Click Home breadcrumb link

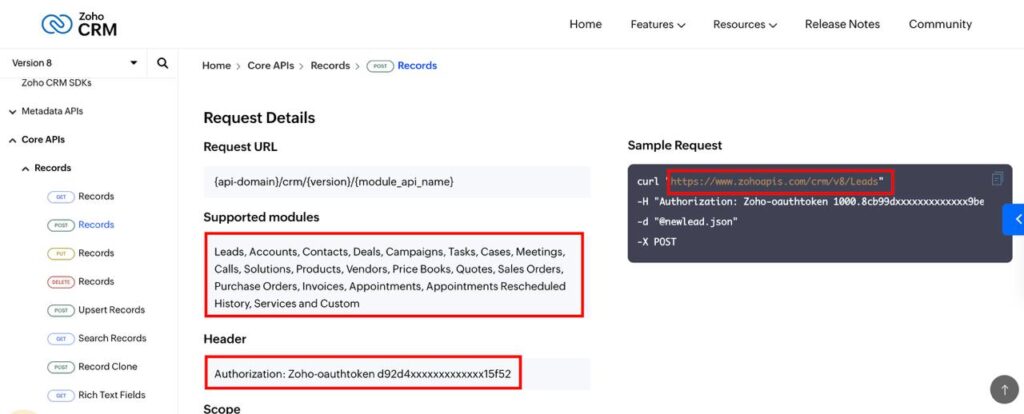pos(216,66)
